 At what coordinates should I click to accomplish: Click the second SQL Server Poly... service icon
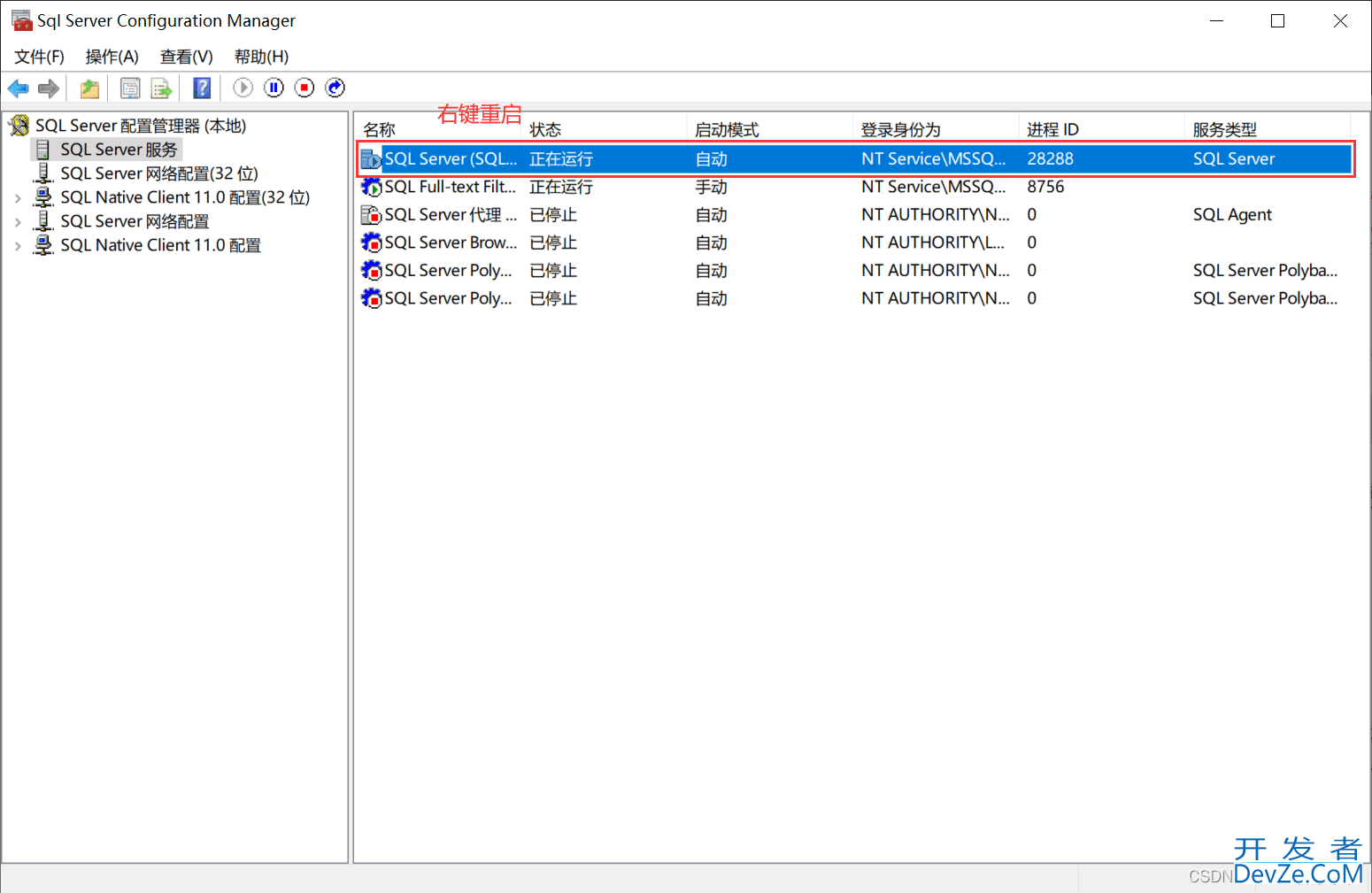click(x=371, y=298)
